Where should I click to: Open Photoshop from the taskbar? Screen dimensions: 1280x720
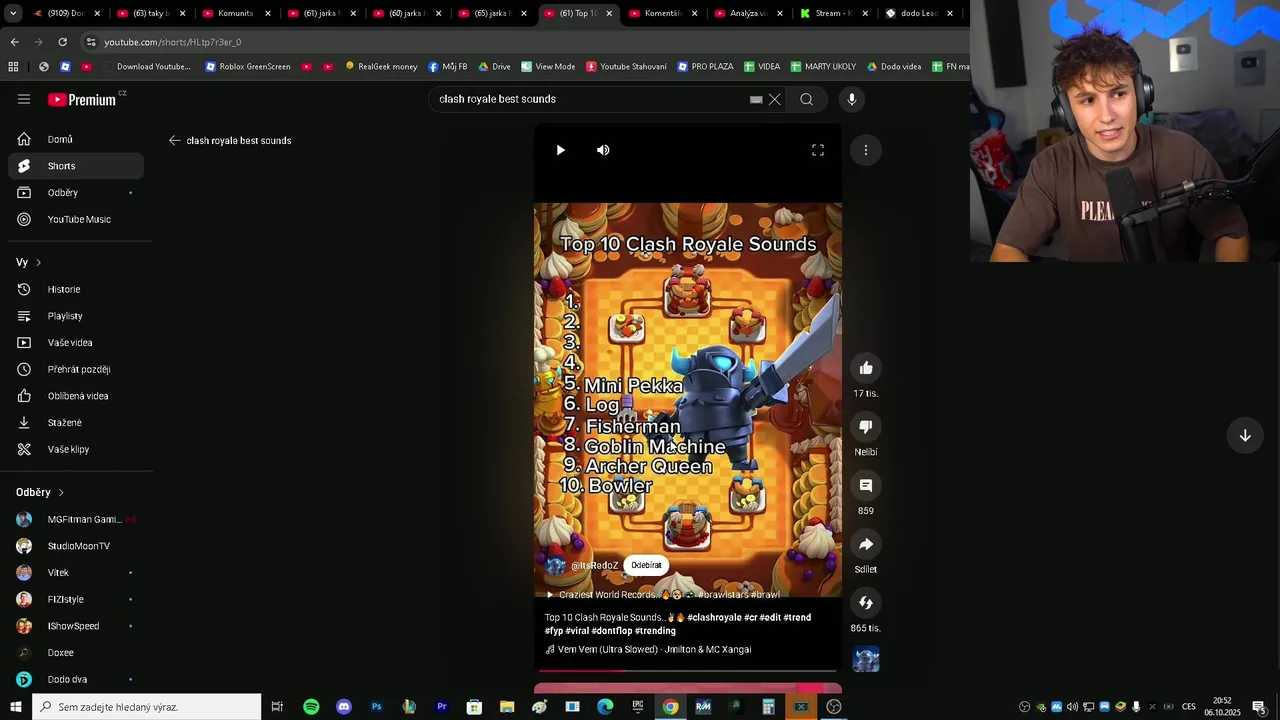pyautogui.click(x=376, y=707)
